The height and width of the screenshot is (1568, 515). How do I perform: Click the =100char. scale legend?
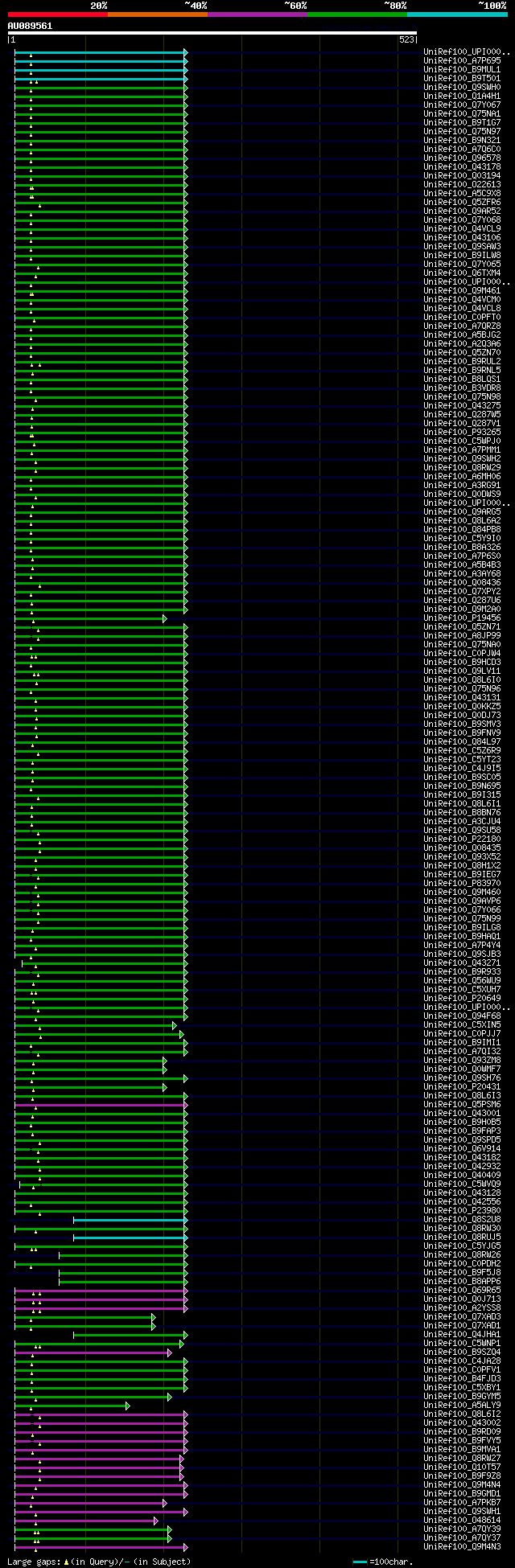[383, 1562]
